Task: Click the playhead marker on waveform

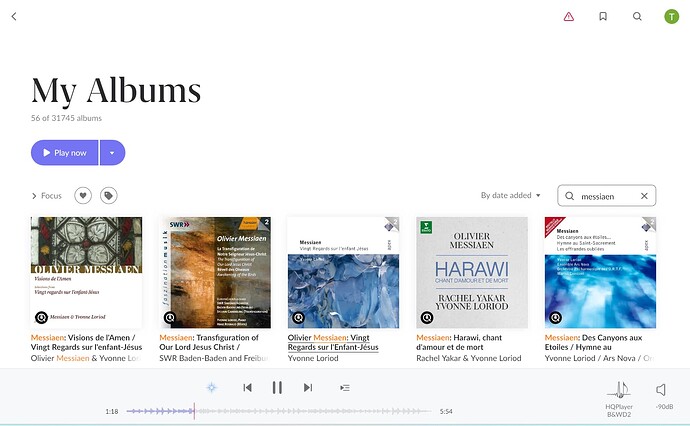Action: tap(194, 411)
